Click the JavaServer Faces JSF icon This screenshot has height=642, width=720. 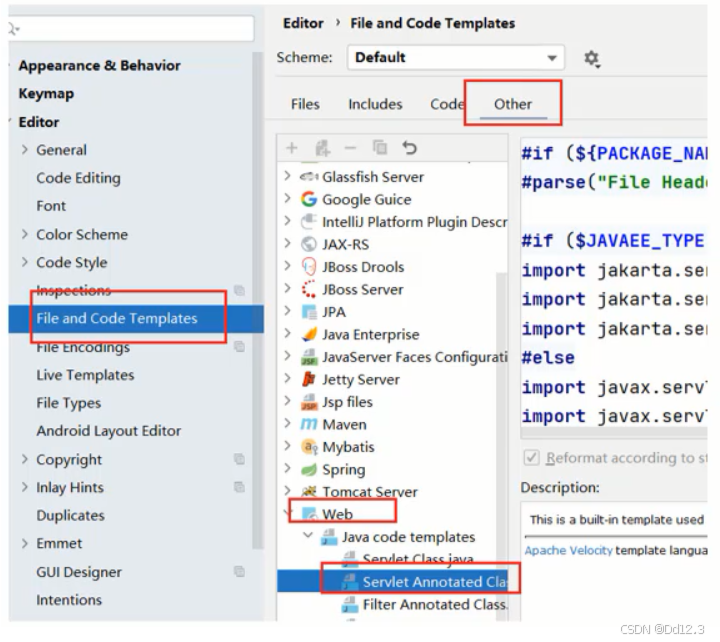(x=309, y=356)
